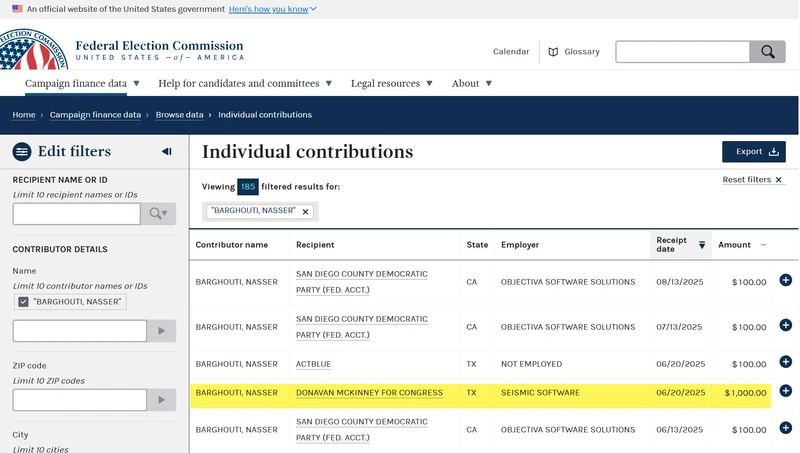Submit ZIP code arrow button
Viewport: 800px width, 453px height.
pos(161,399)
